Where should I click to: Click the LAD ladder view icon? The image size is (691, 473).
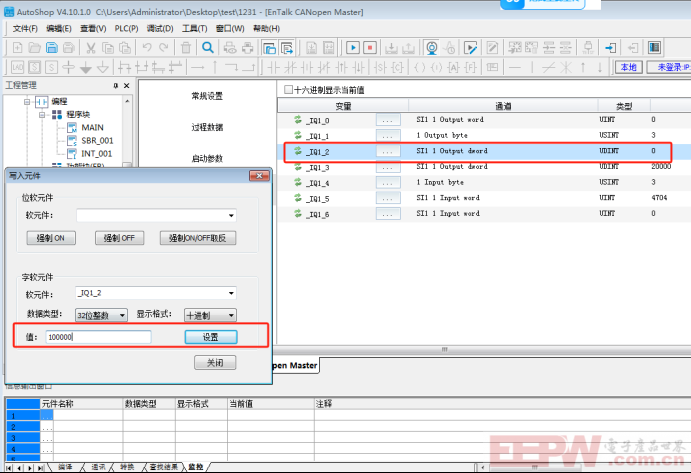point(18,67)
